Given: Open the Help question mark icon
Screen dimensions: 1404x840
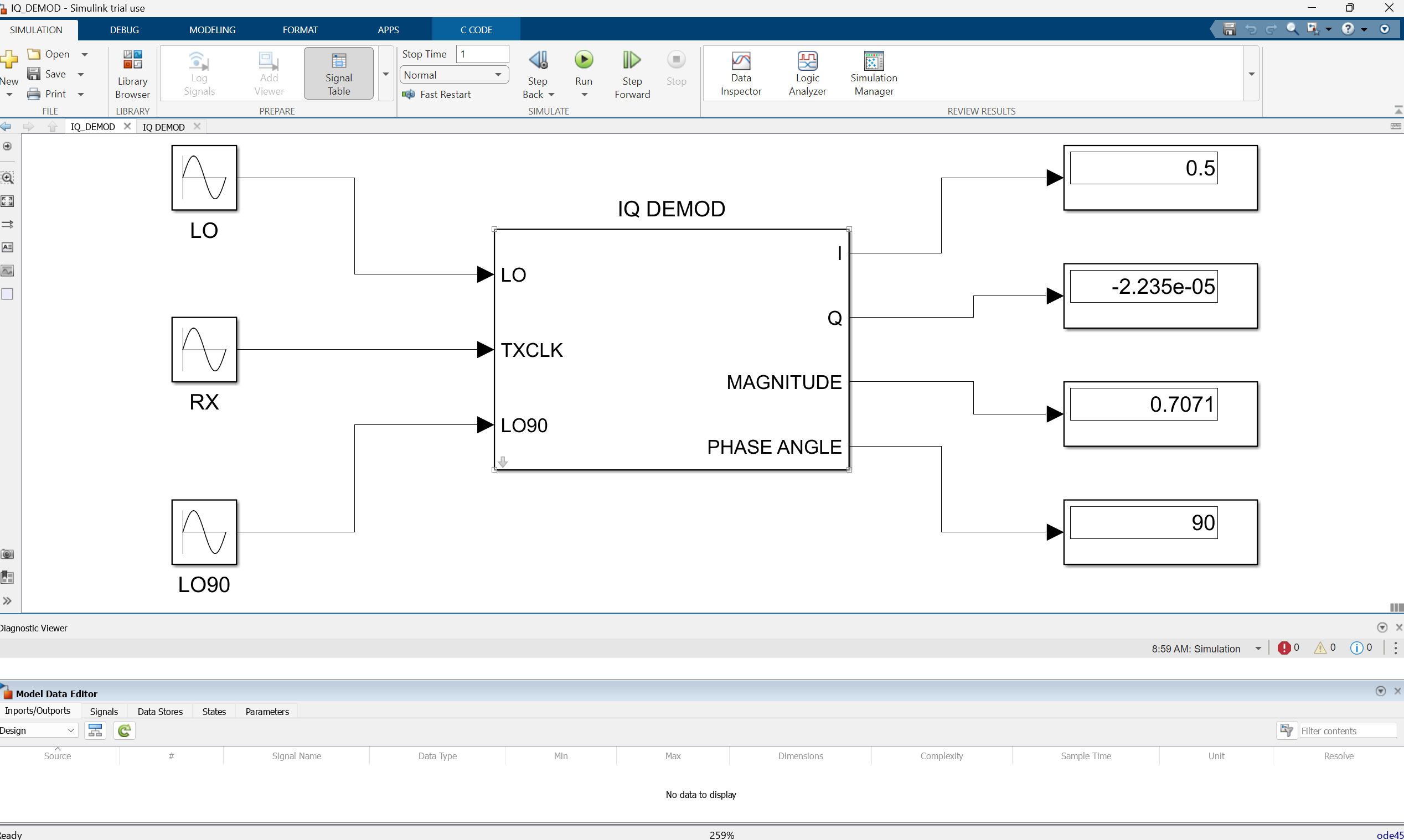Looking at the screenshot, I should coord(1348,29).
